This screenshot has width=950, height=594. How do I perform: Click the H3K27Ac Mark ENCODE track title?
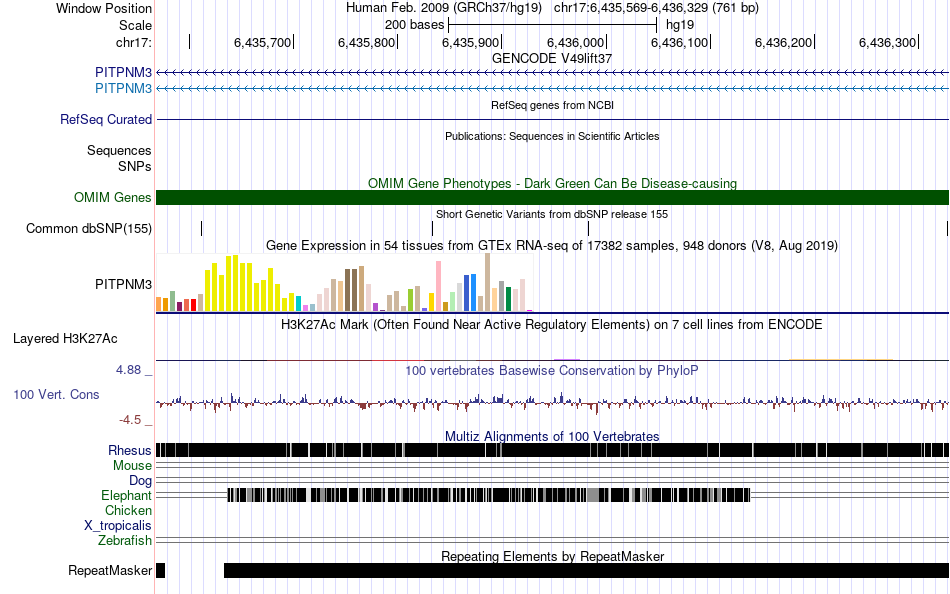pos(552,324)
